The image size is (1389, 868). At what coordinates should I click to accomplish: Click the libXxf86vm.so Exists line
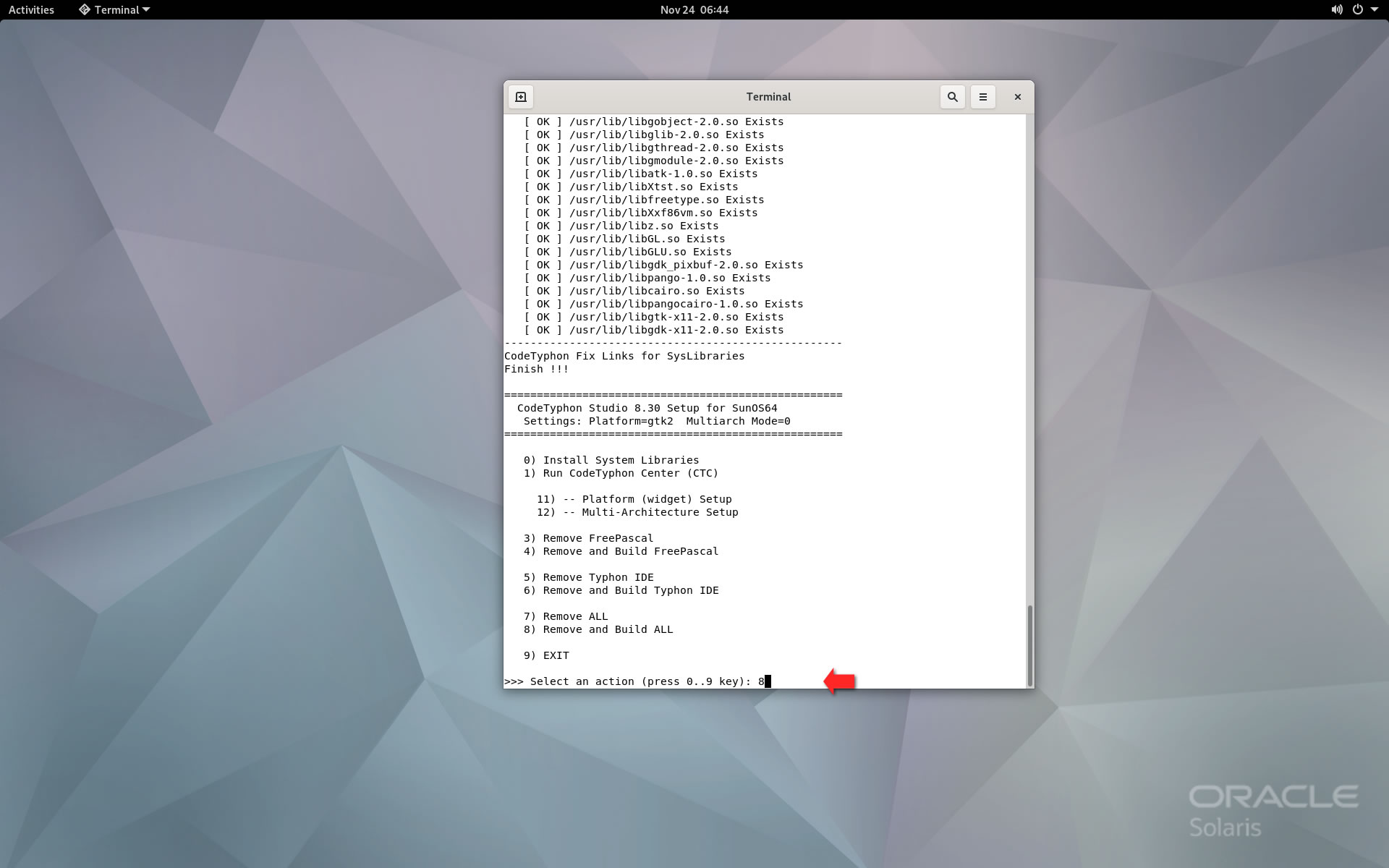pyautogui.click(x=641, y=213)
